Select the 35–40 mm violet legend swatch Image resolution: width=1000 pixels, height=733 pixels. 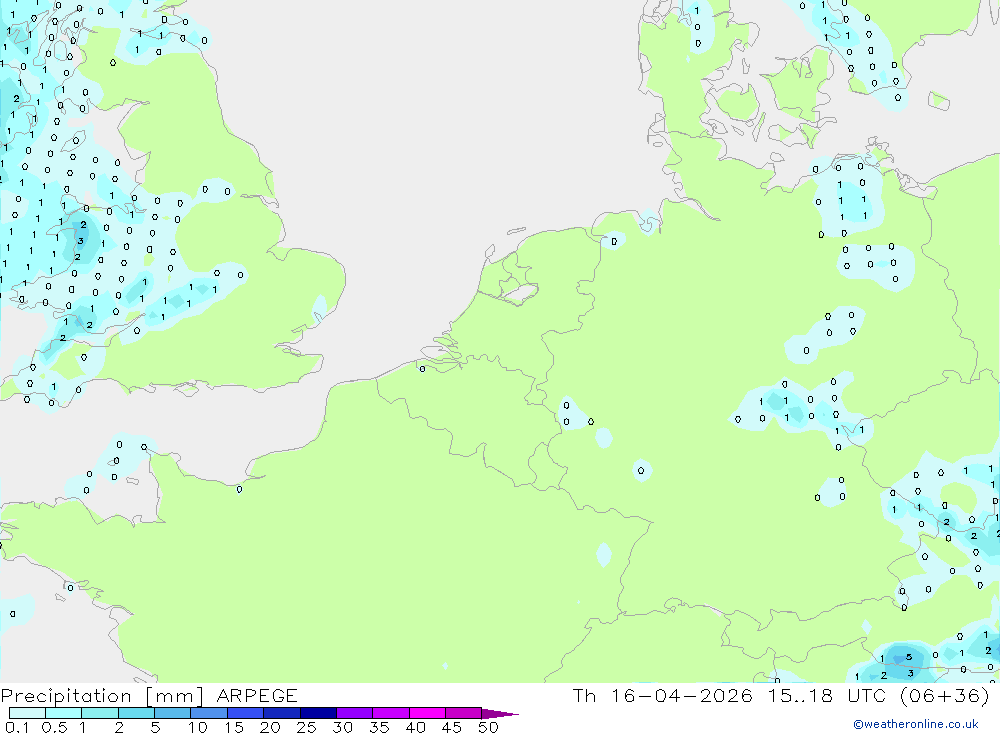coord(391,713)
